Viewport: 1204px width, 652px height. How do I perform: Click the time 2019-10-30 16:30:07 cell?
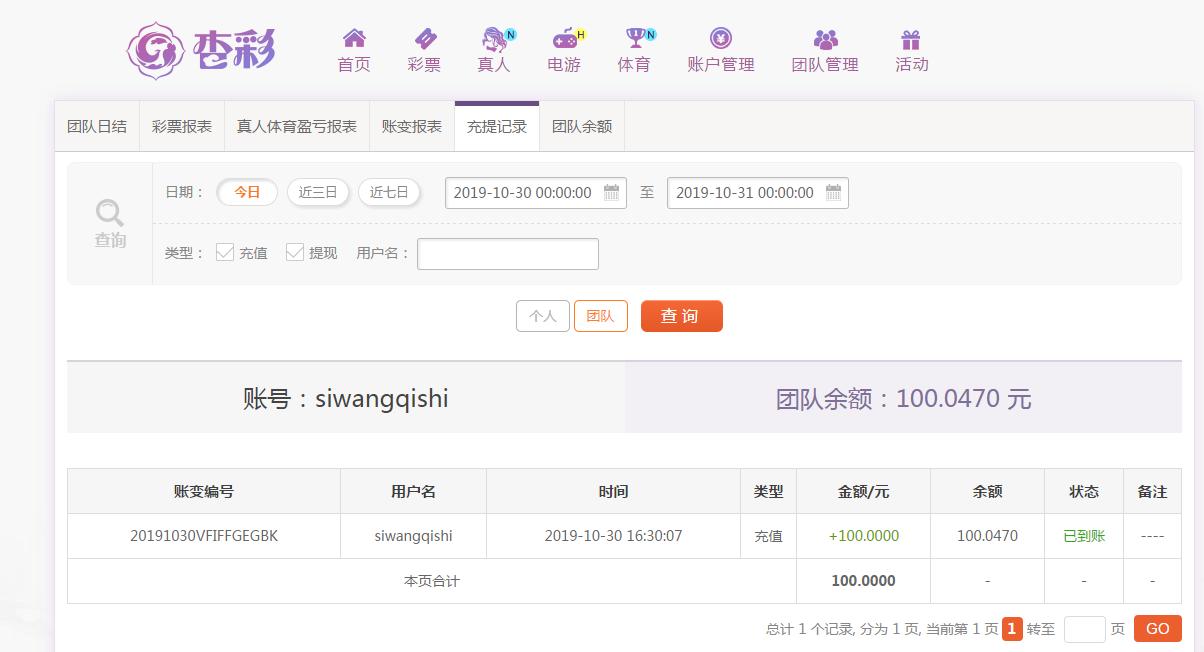pos(613,536)
